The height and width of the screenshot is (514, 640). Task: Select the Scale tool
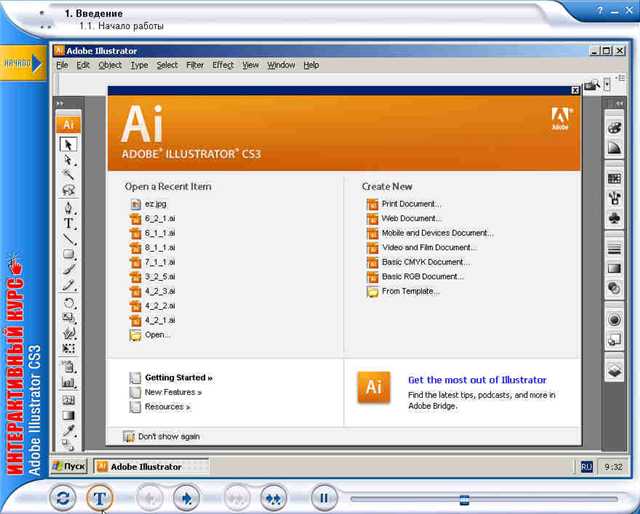pos(68,318)
